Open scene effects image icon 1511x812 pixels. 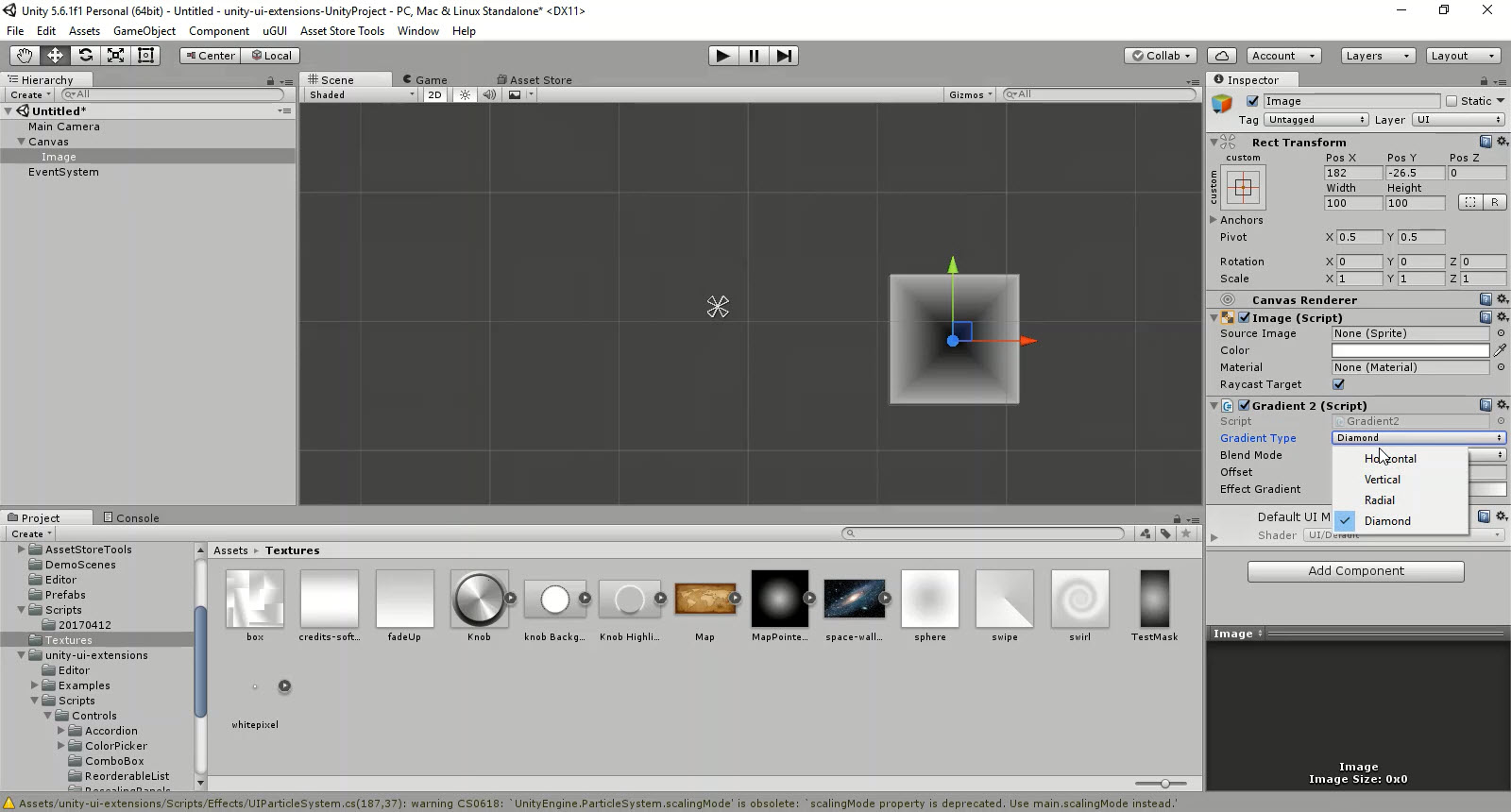(x=515, y=94)
